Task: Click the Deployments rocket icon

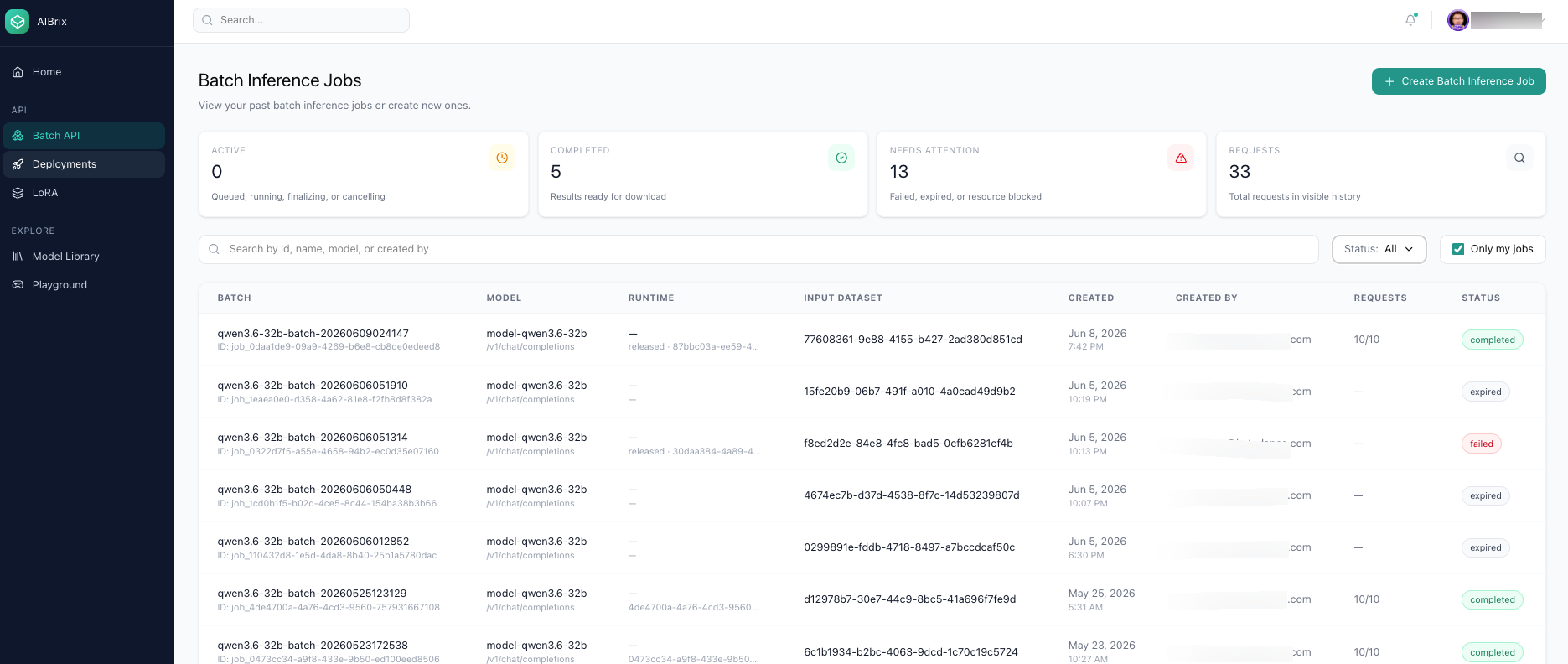Action: point(18,164)
